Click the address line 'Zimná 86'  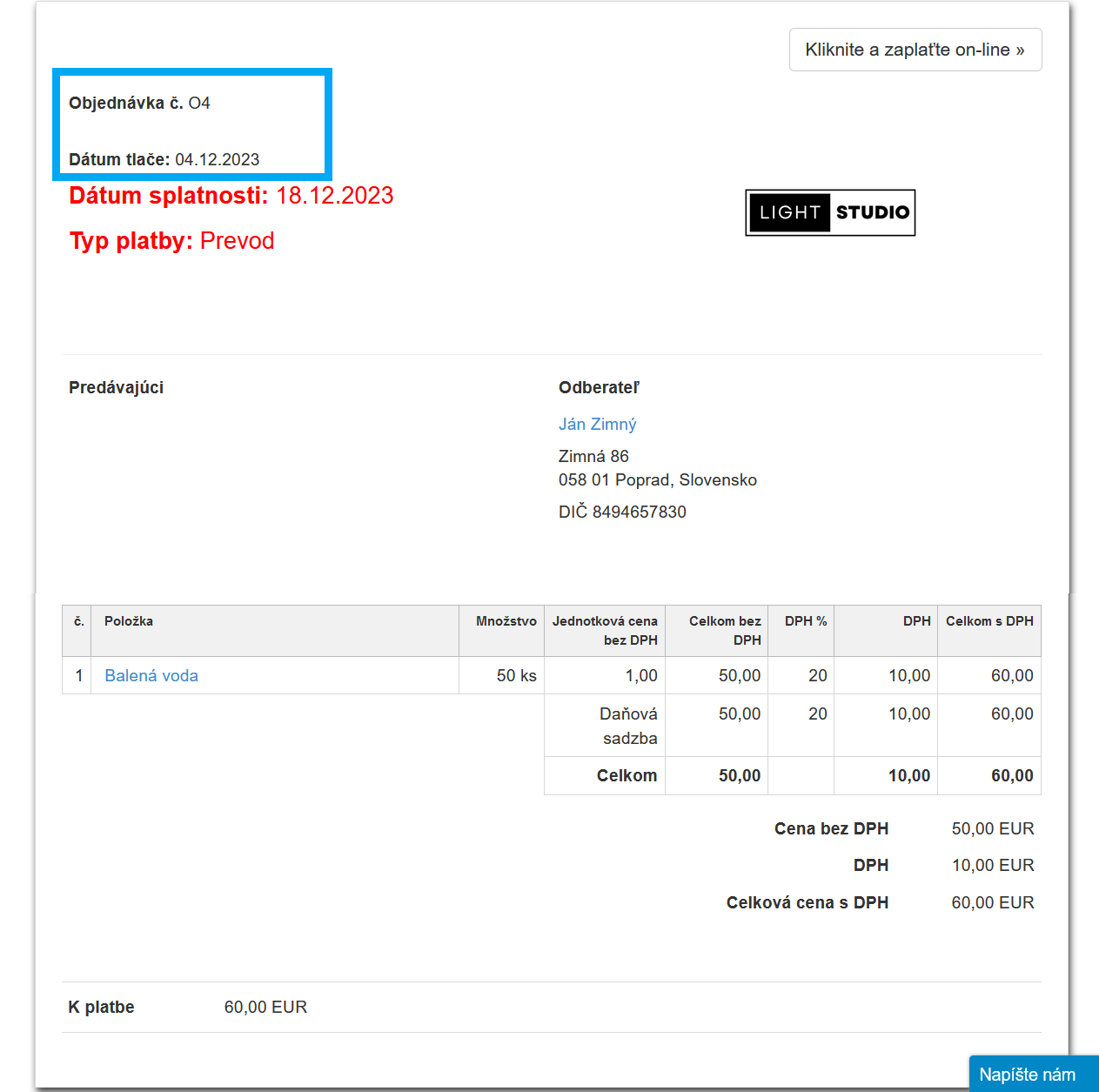(x=593, y=456)
